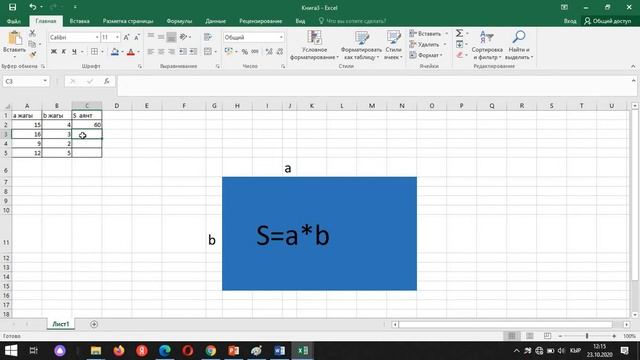Screen dimensions: 640x360
Task: Align cell text to the left
Action: point(151,51)
